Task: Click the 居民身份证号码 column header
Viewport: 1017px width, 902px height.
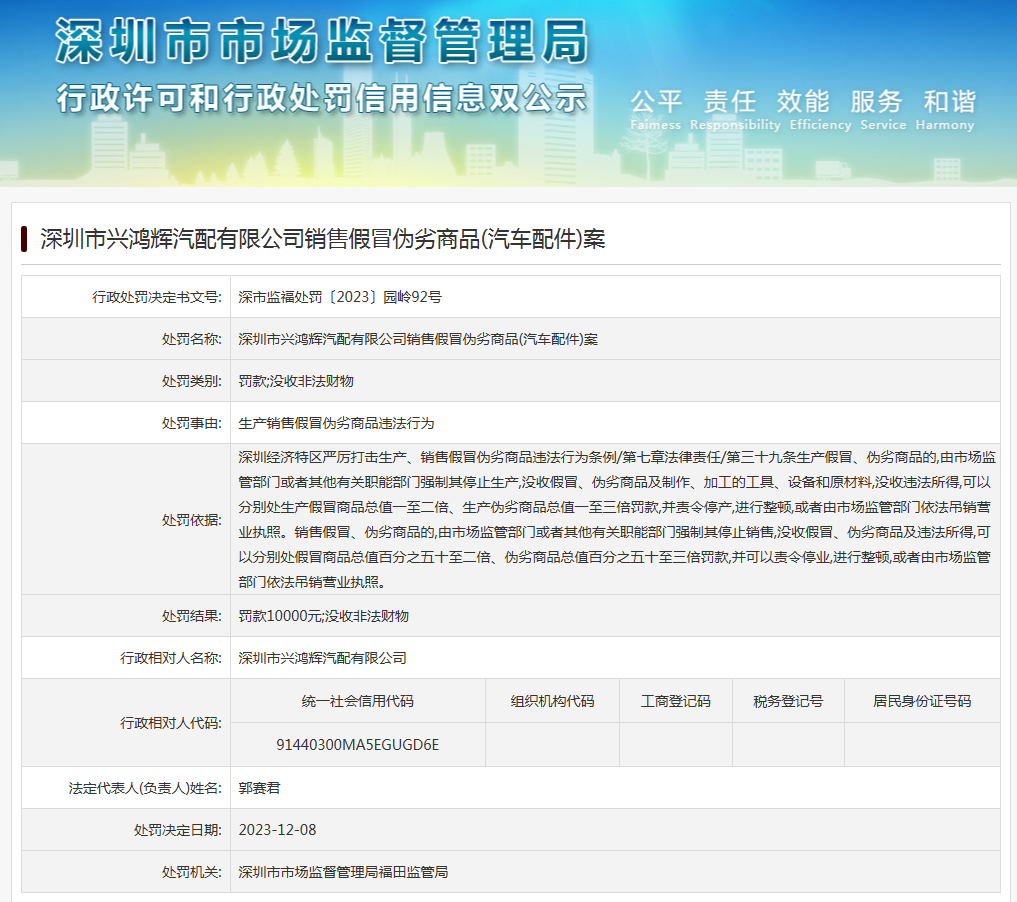Action: coord(921,701)
